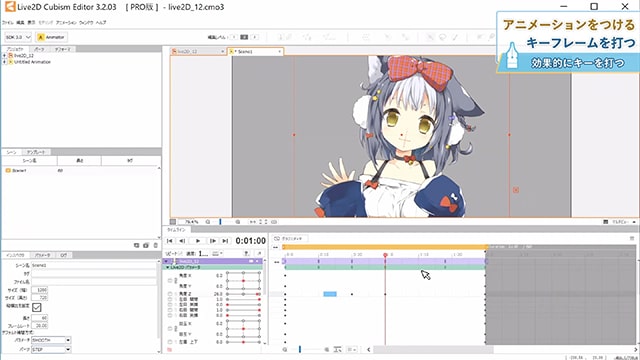The height and width of the screenshot is (360, 640).
Task: Step forward one frame
Action: point(213,241)
